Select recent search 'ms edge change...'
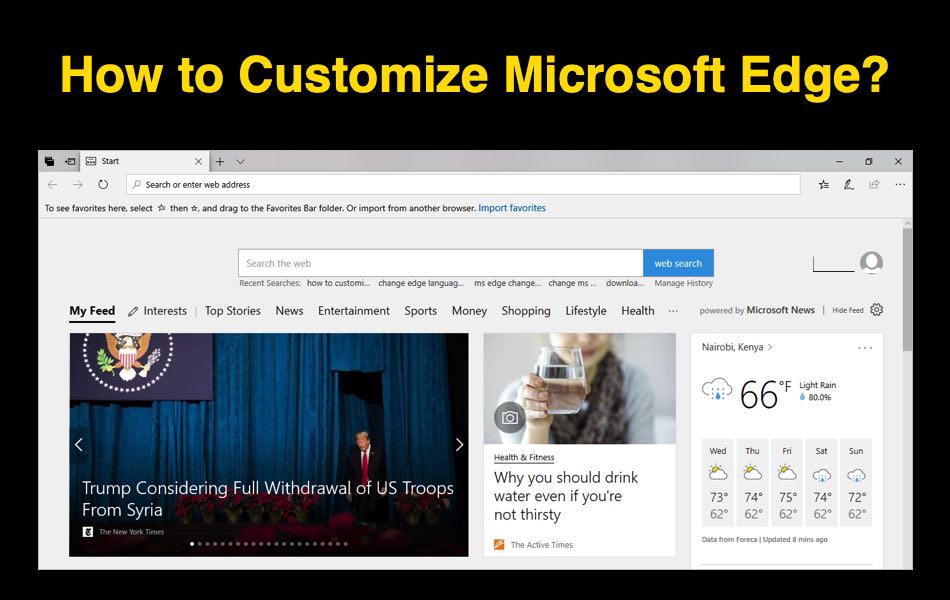 tap(507, 283)
